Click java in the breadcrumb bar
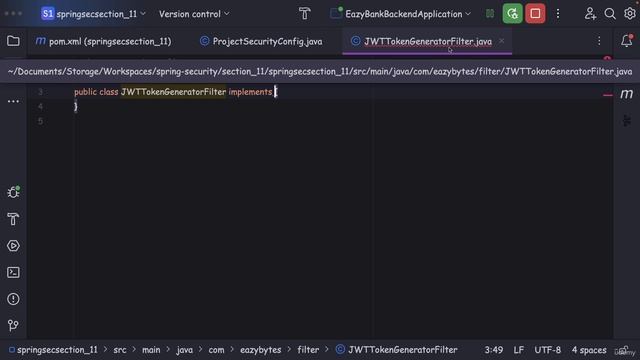The image size is (640, 360). [x=184, y=350]
